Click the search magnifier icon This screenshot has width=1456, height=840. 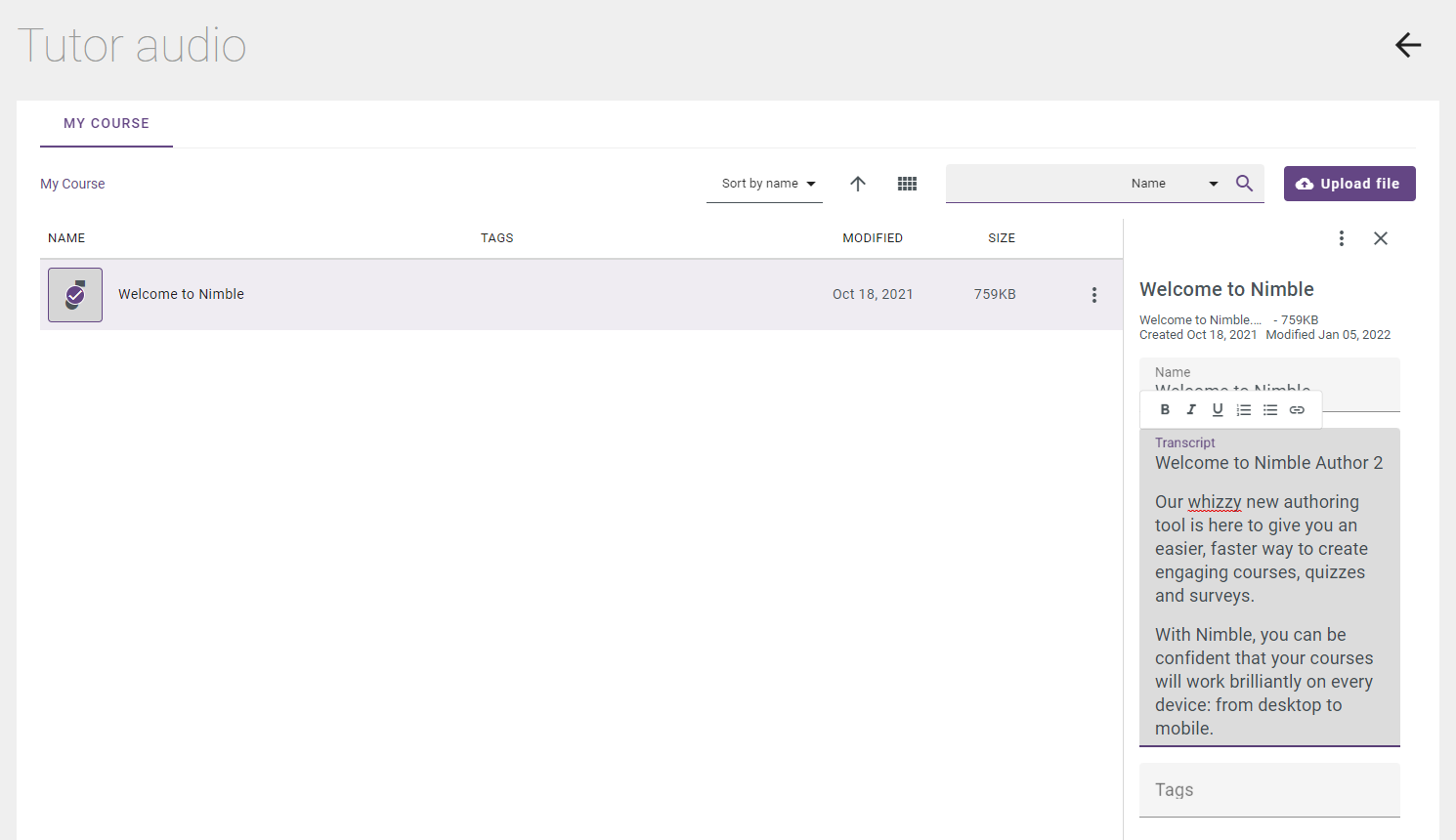click(1244, 184)
